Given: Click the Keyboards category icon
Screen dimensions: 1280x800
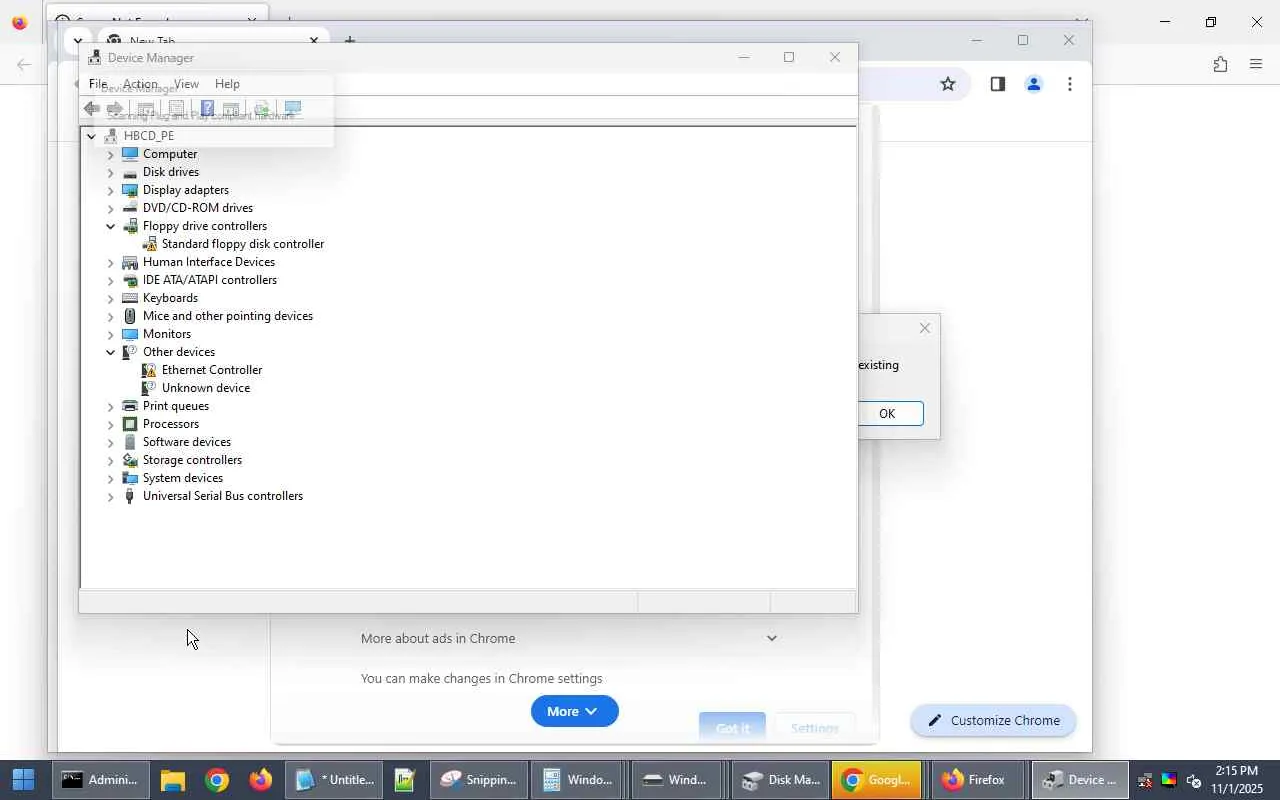Looking at the screenshot, I should pos(130,298).
